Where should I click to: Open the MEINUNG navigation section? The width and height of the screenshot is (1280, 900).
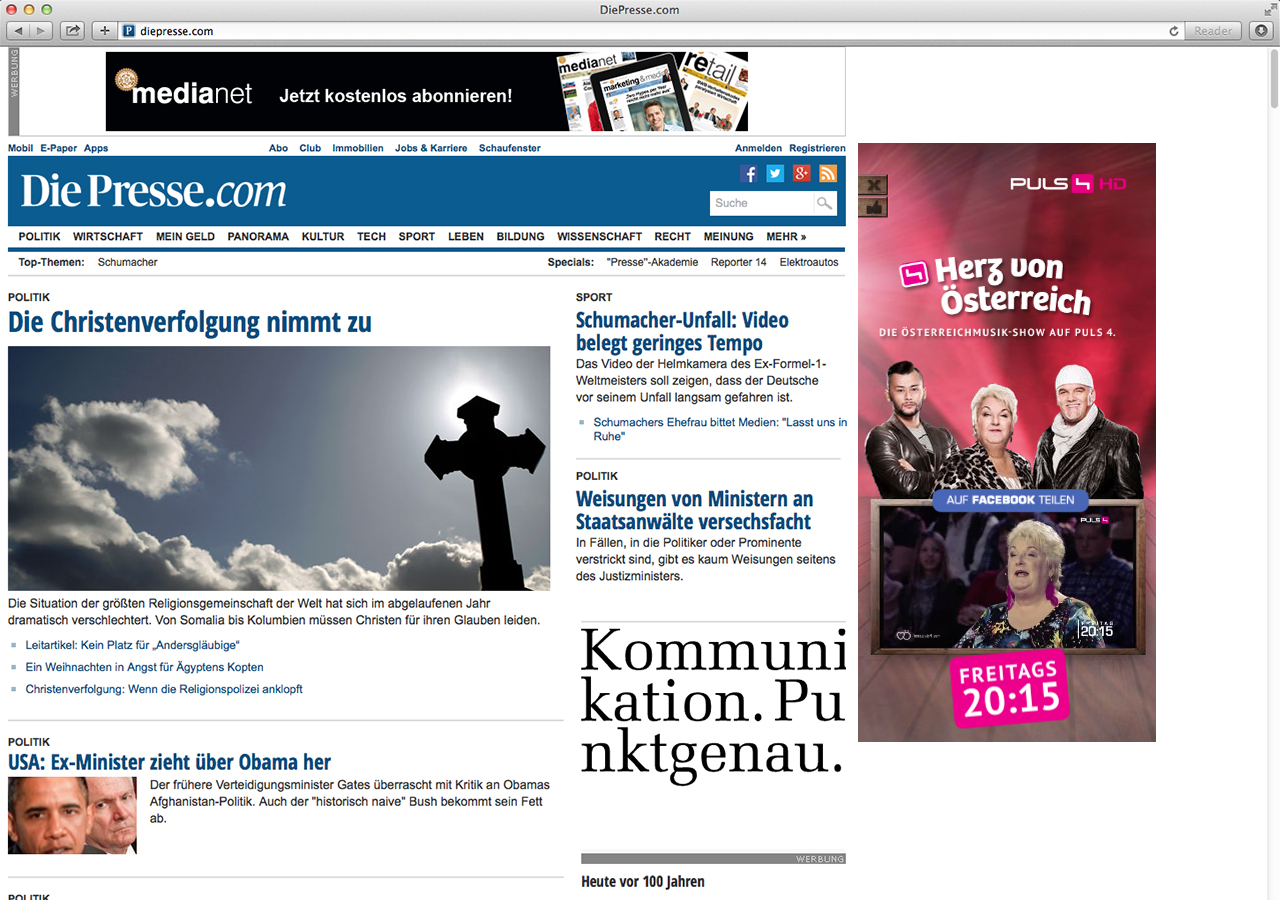(x=728, y=237)
